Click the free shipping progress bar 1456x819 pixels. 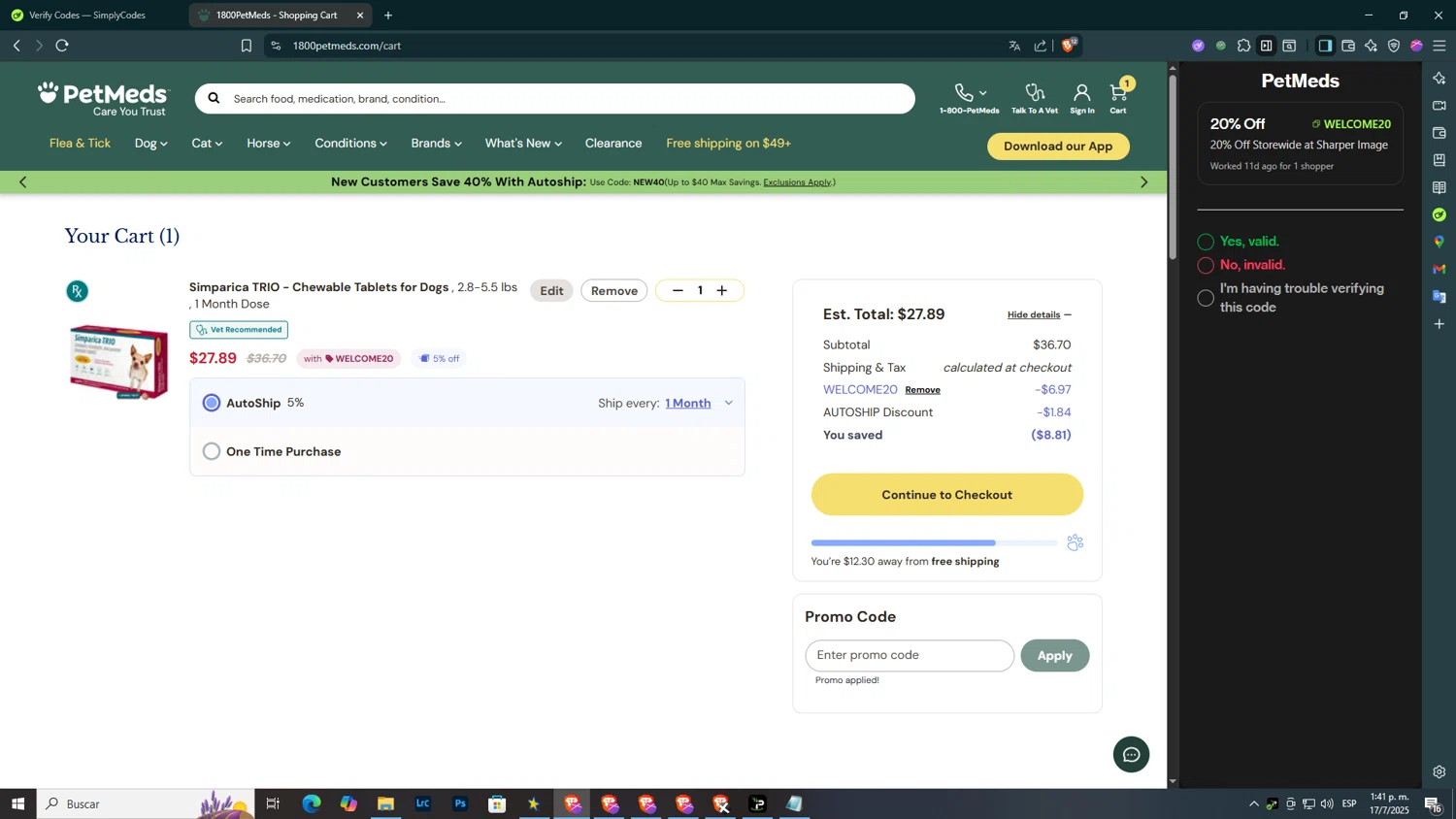pos(934,542)
